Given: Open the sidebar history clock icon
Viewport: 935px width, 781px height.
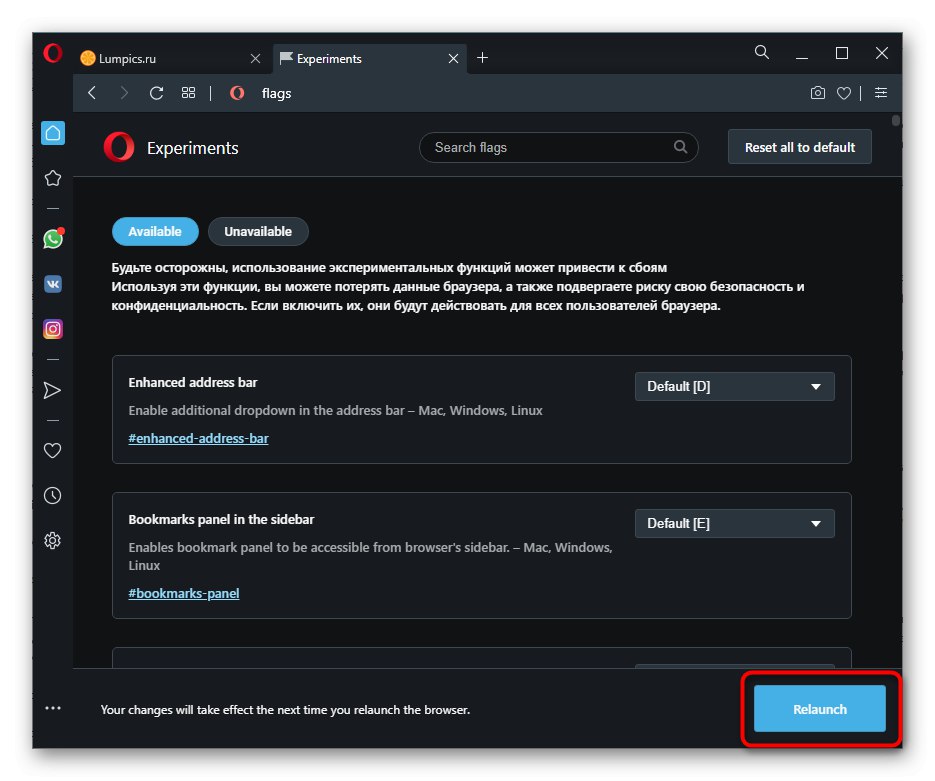Looking at the screenshot, I should click(53, 495).
